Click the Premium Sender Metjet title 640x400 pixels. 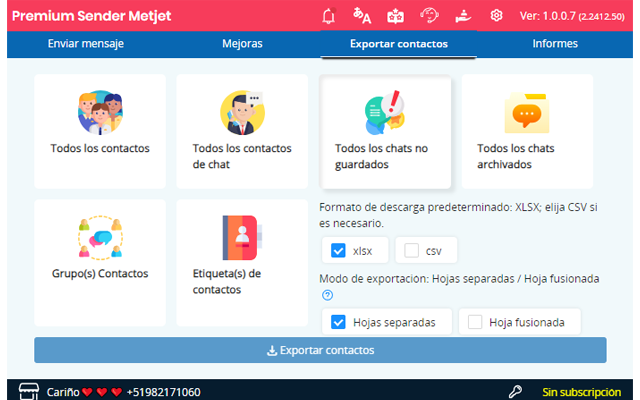[91, 16]
